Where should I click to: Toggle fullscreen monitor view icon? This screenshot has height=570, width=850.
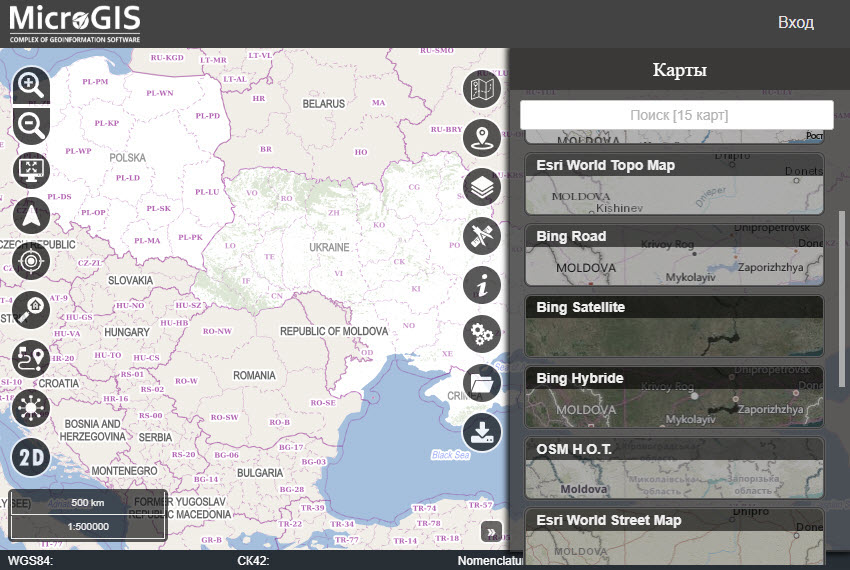pyautogui.click(x=31, y=170)
